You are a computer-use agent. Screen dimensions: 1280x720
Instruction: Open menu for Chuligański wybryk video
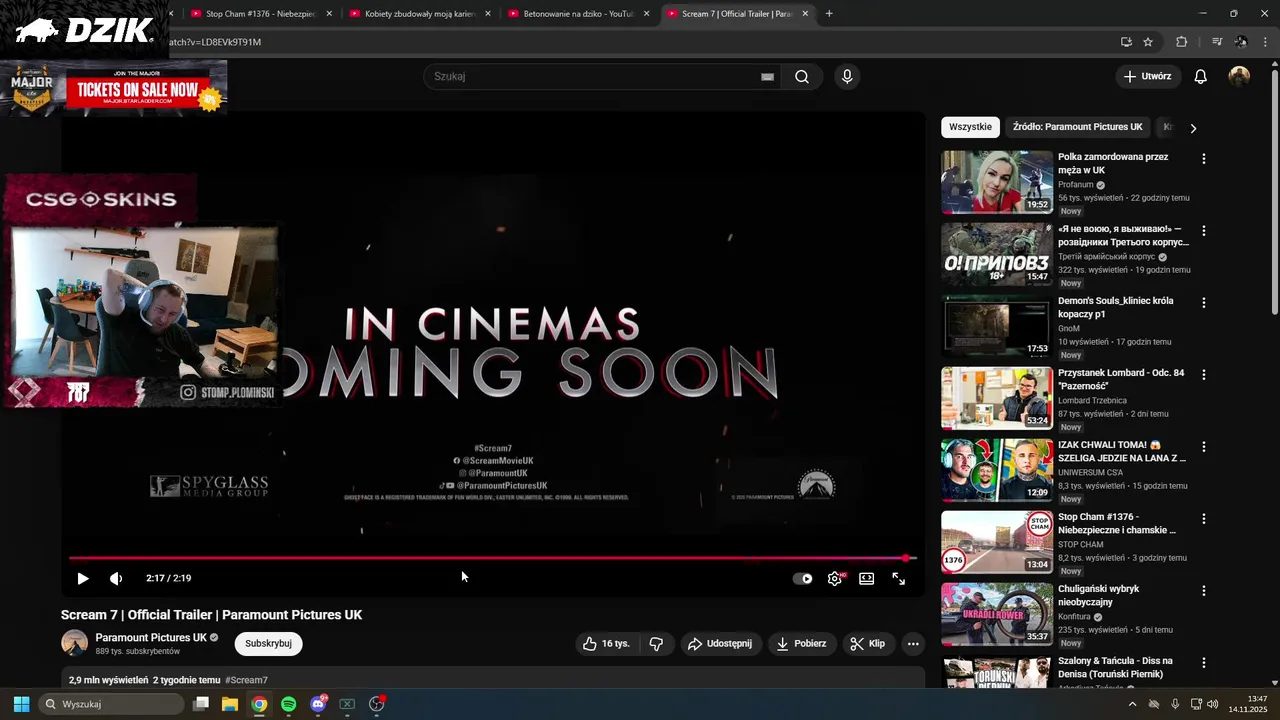click(x=1203, y=591)
